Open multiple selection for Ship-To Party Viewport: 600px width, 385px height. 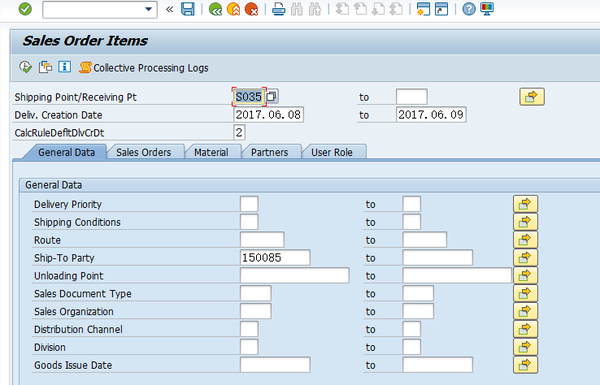525,258
